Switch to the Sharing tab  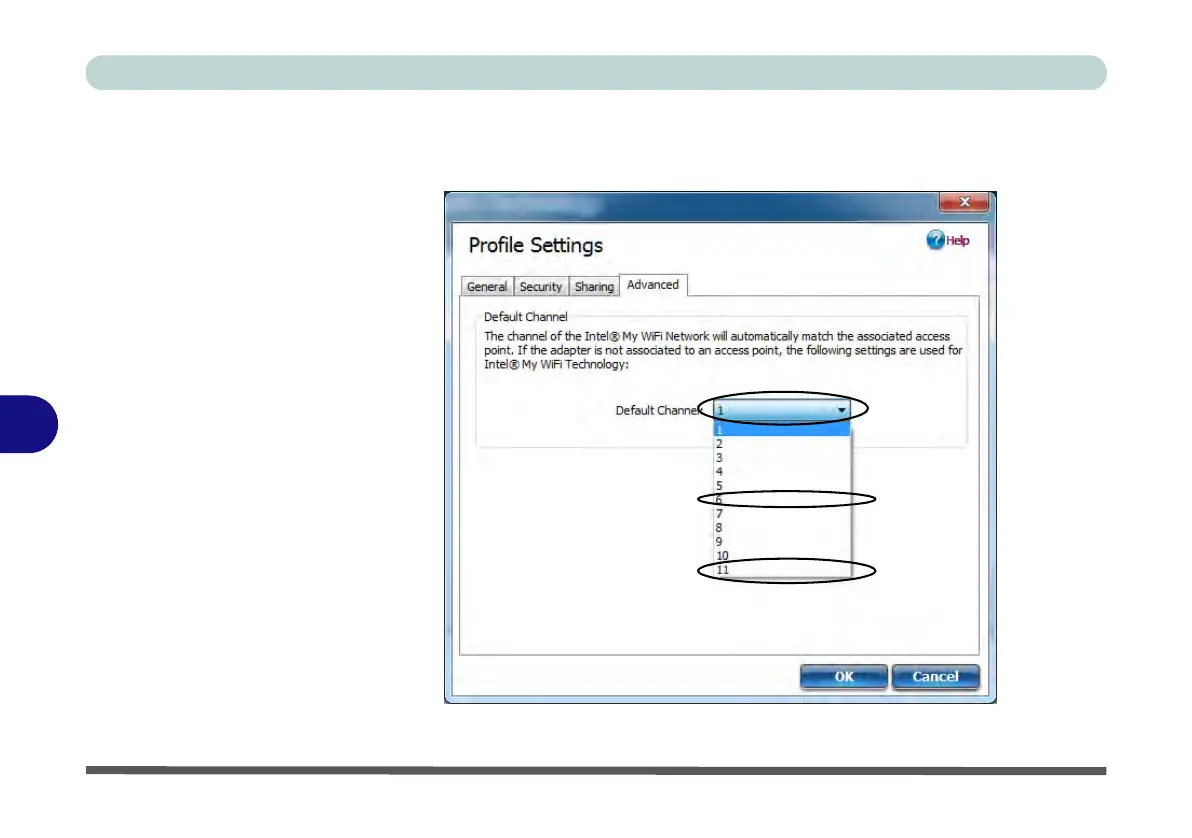pos(594,287)
